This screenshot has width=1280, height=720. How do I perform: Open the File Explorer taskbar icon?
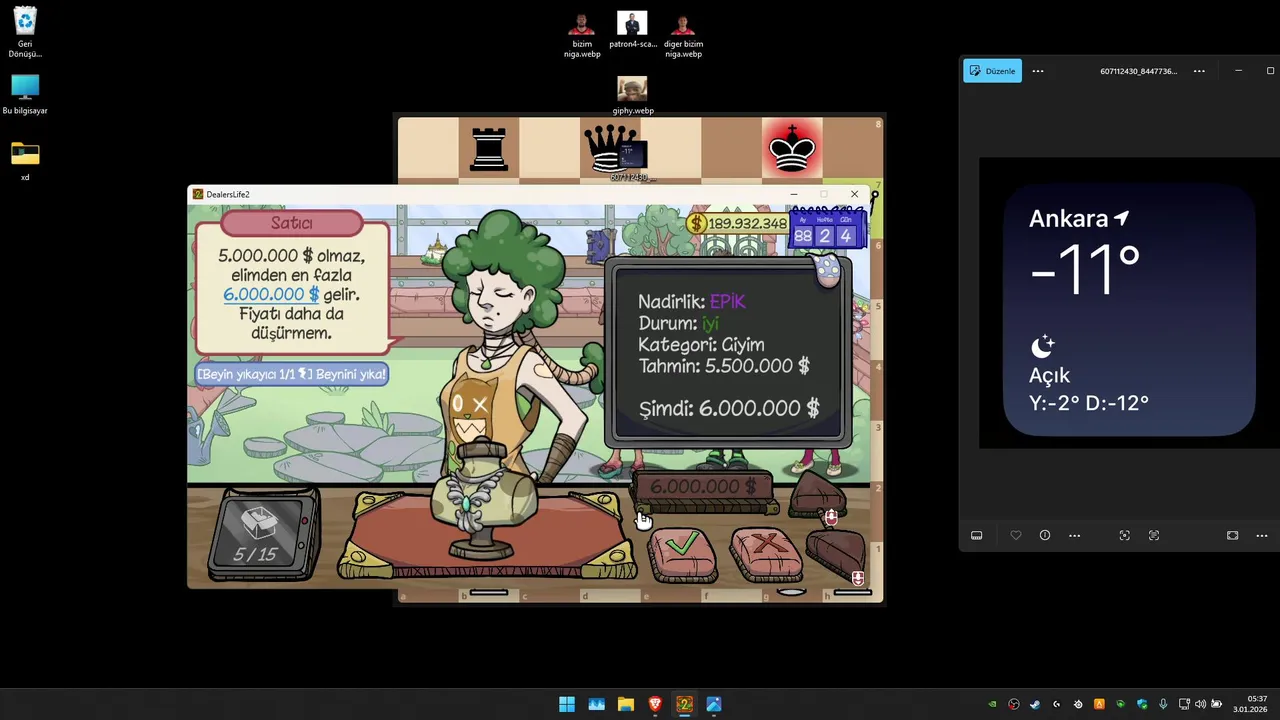point(625,704)
